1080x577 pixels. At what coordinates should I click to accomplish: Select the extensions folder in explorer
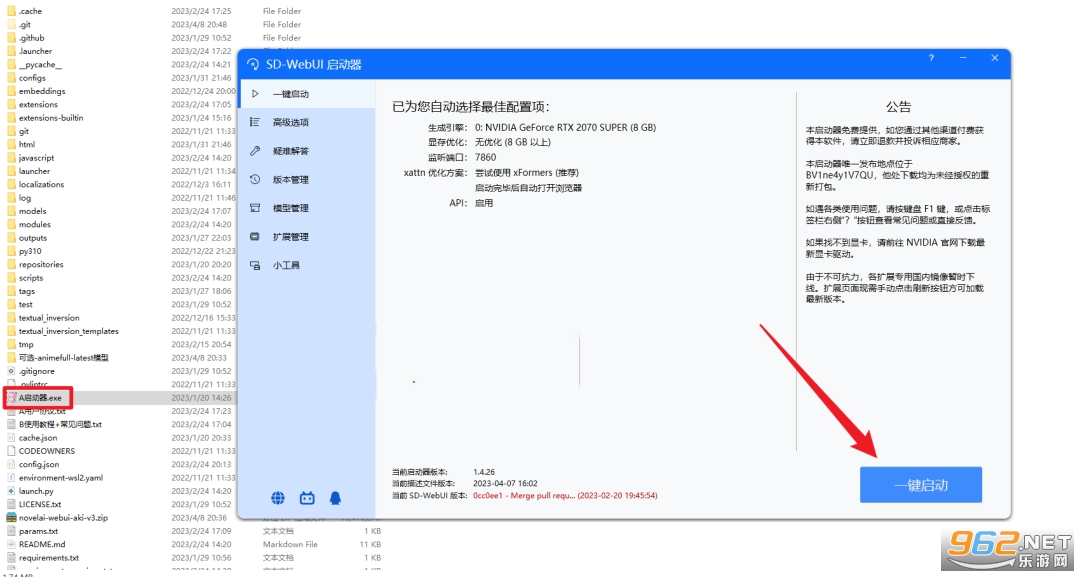(38, 105)
